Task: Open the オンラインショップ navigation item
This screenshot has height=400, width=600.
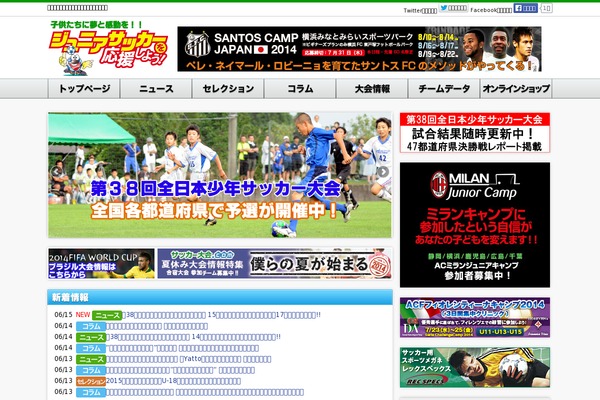Action: (516, 89)
